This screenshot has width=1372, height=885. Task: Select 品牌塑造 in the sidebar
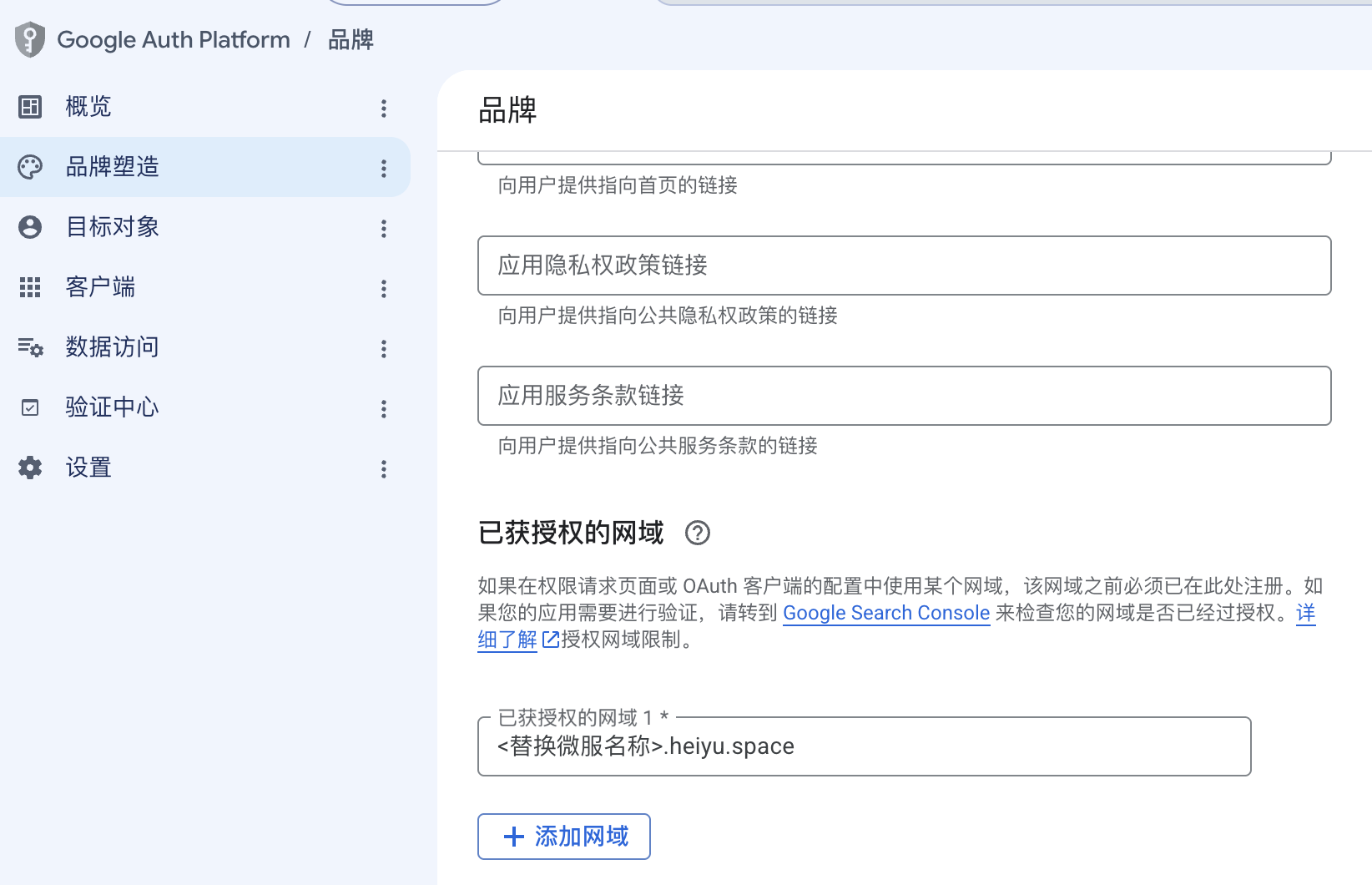pos(205,167)
